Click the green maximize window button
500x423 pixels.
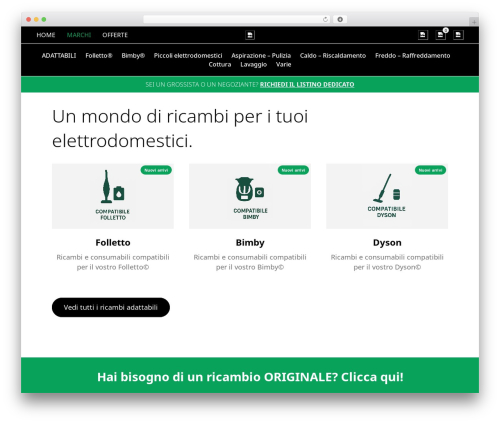tap(44, 20)
